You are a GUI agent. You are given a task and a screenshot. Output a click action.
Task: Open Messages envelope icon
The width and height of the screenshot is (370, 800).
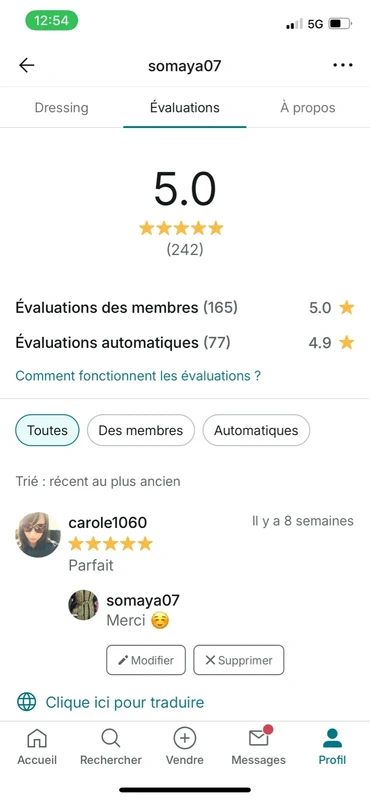[259, 738]
